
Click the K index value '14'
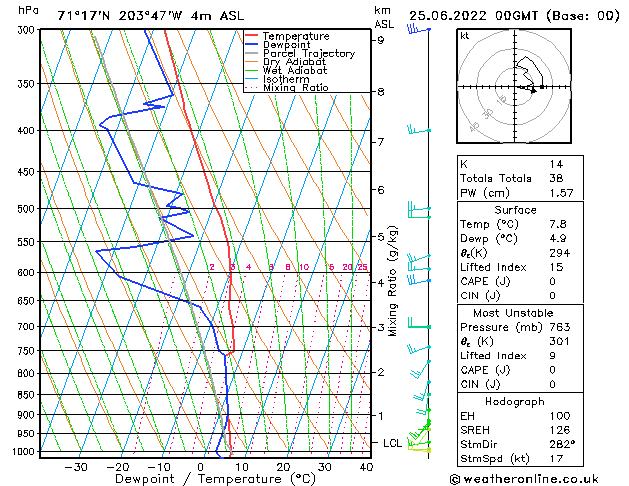(556, 164)
